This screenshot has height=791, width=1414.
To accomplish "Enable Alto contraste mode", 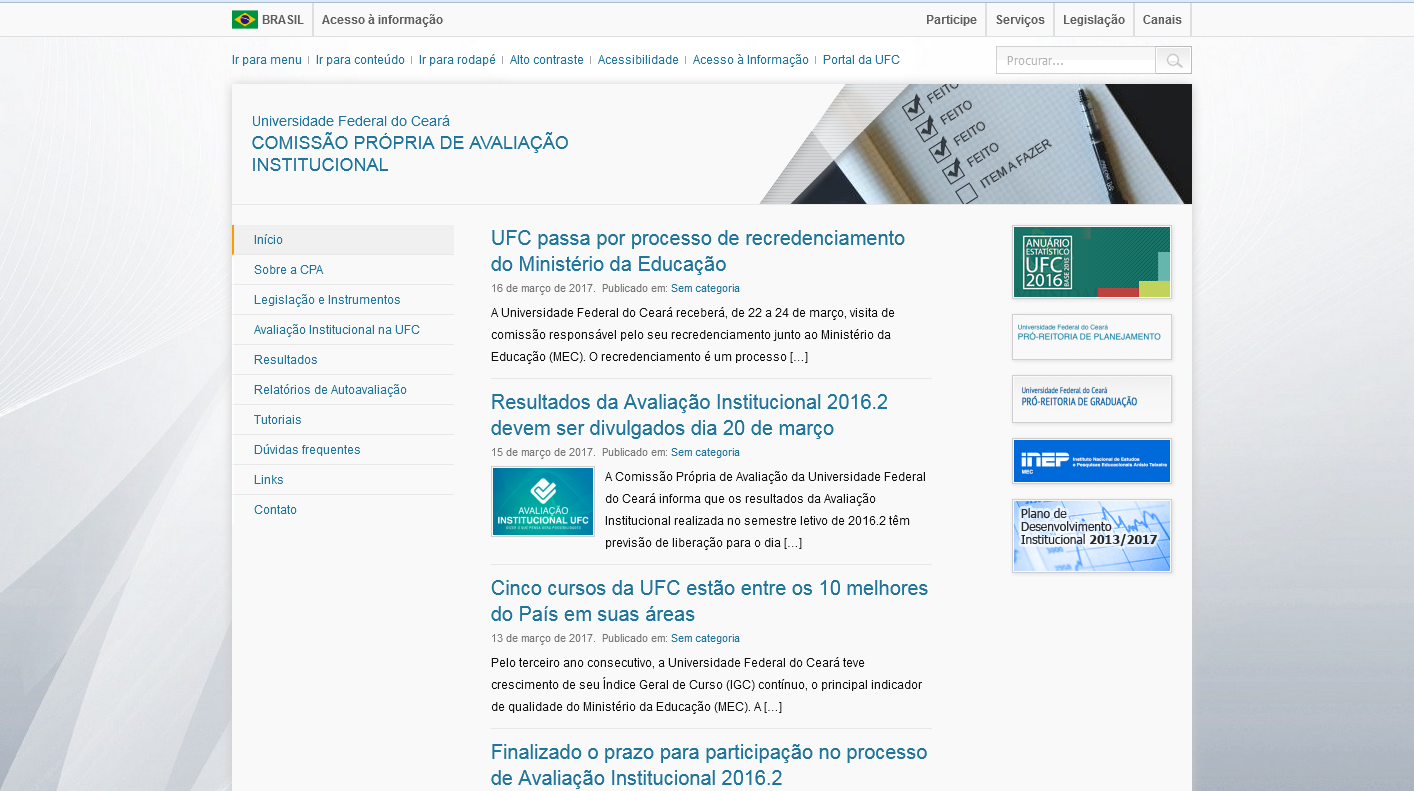I will (547, 60).
